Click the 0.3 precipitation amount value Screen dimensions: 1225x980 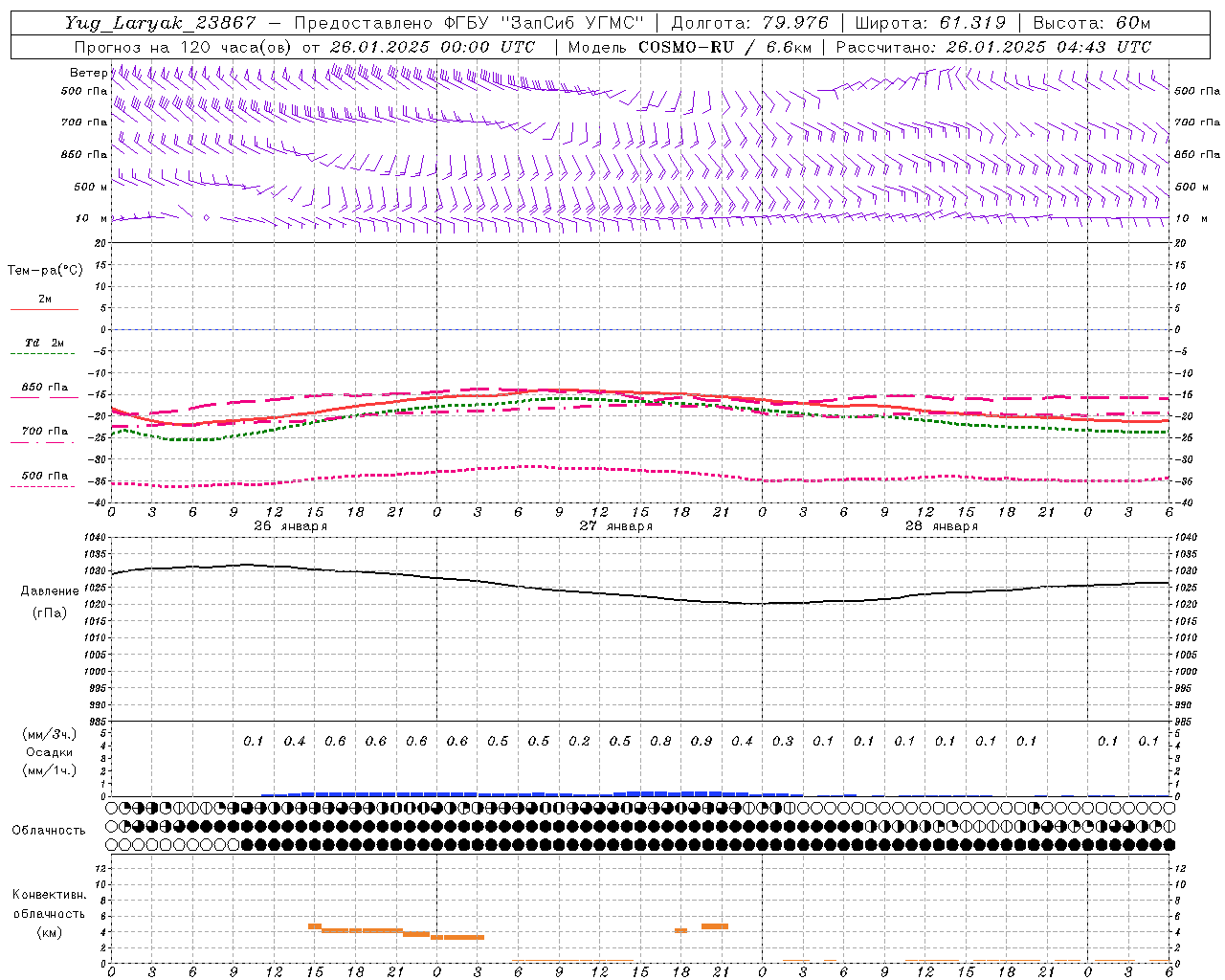point(783,741)
